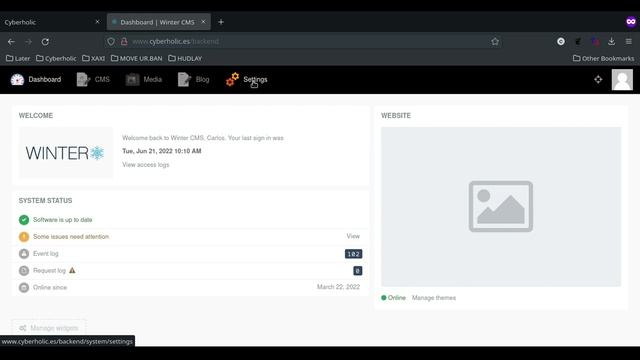Click the Request log icon

(24, 271)
